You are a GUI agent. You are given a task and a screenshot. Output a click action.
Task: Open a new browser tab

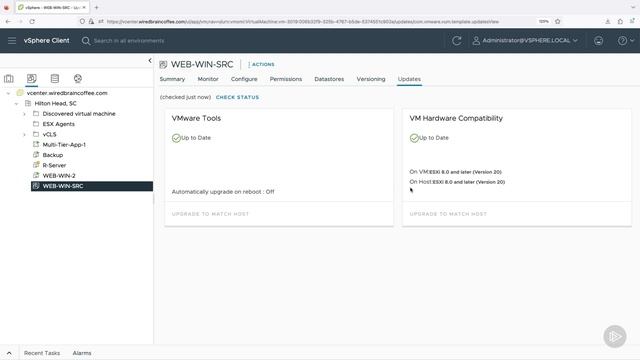96,7
